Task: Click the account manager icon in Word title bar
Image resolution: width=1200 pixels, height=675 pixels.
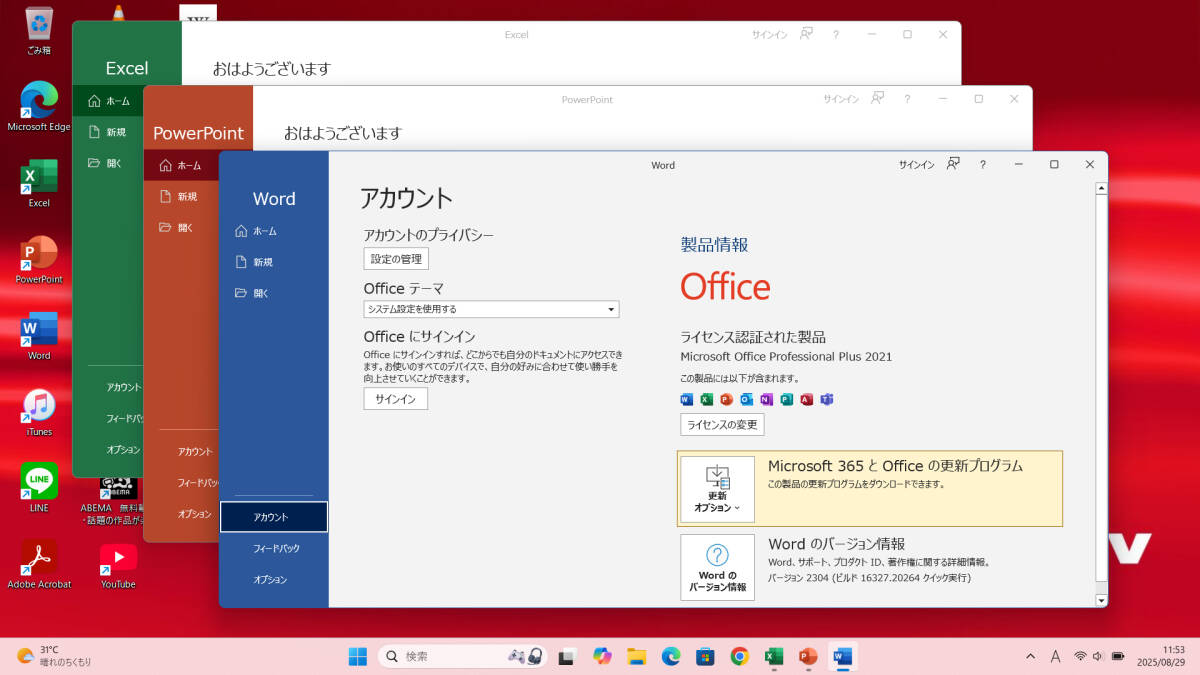Action: click(953, 164)
